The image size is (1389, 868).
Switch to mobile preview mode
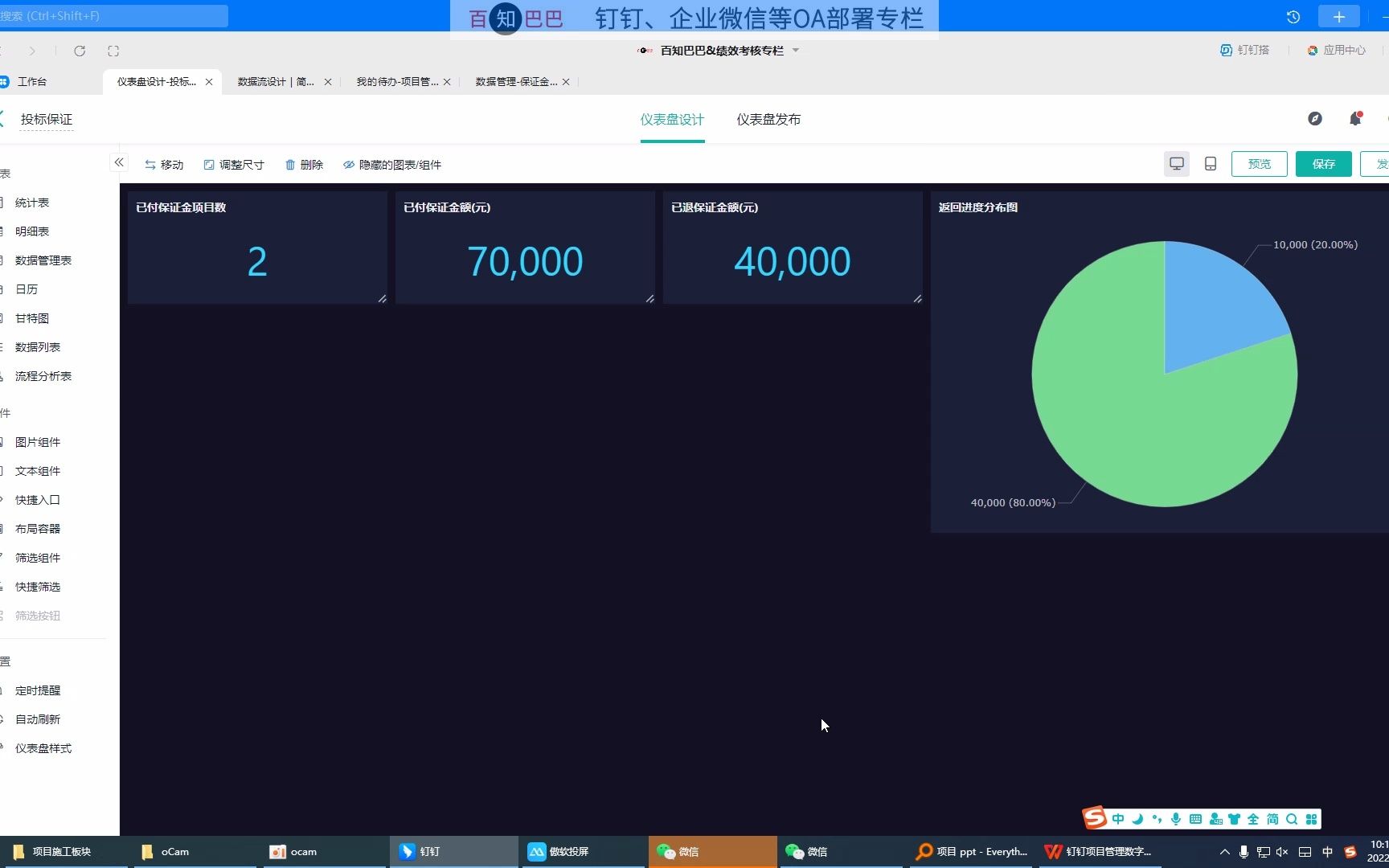click(1211, 164)
